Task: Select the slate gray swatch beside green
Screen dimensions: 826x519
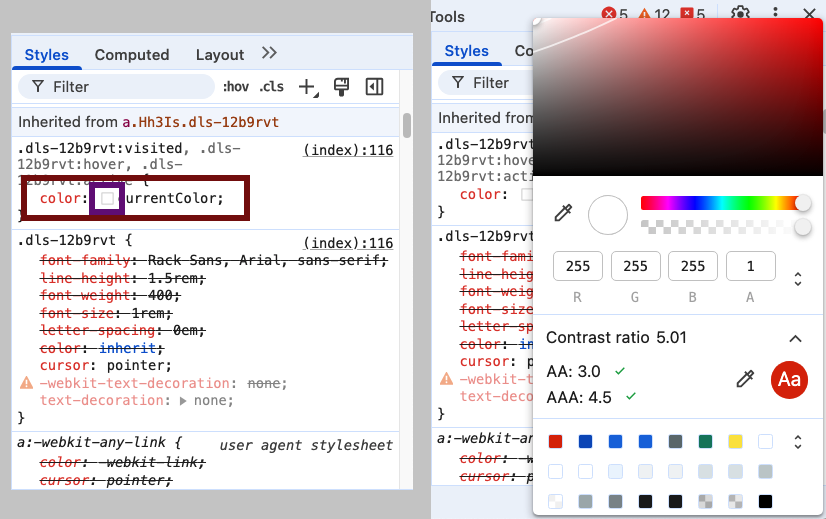Action: click(675, 442)
